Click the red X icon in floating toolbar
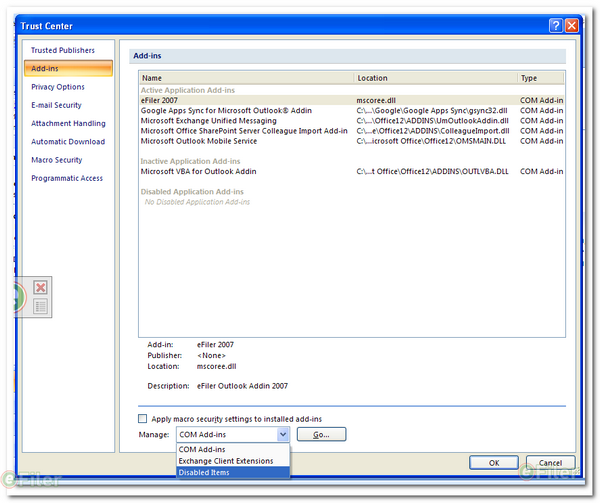 click(40, 287)
